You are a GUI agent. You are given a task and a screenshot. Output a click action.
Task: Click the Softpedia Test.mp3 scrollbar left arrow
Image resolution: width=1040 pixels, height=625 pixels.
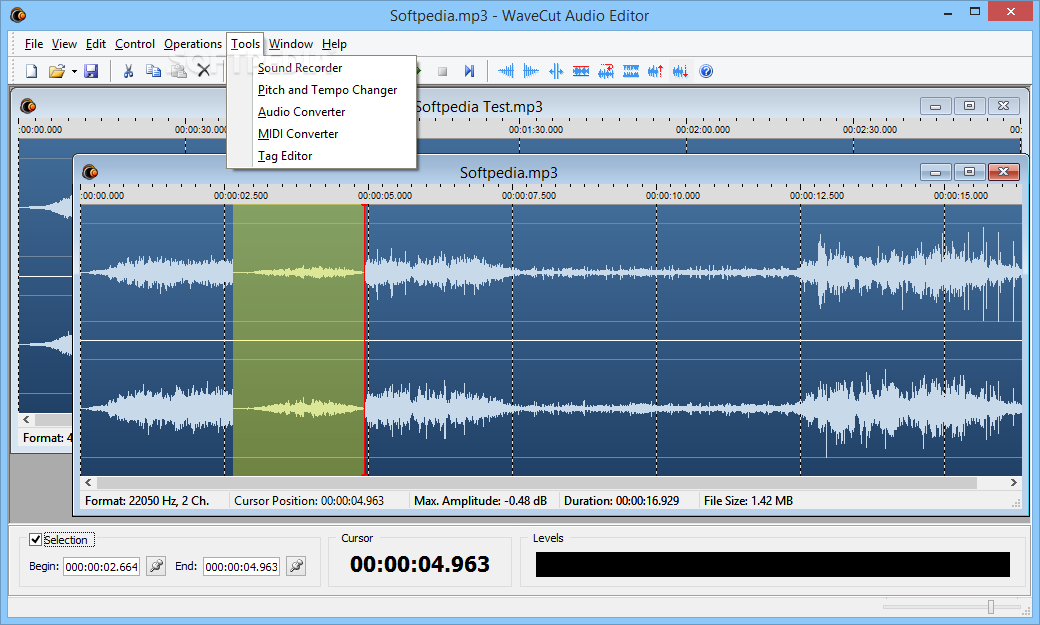click(x=27, y=419)
